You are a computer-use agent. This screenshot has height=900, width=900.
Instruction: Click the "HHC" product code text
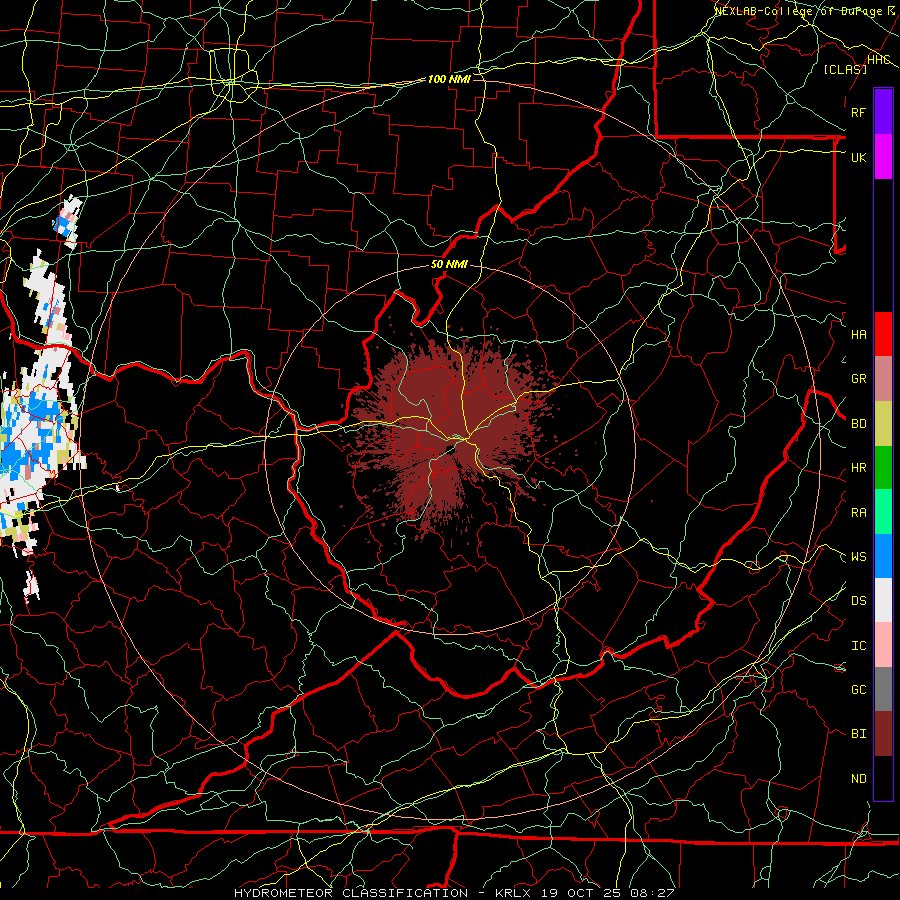[879, 60]
